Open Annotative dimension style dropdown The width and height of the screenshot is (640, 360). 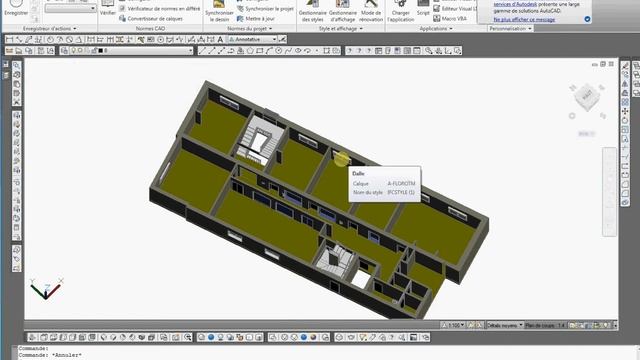point(252,39)
